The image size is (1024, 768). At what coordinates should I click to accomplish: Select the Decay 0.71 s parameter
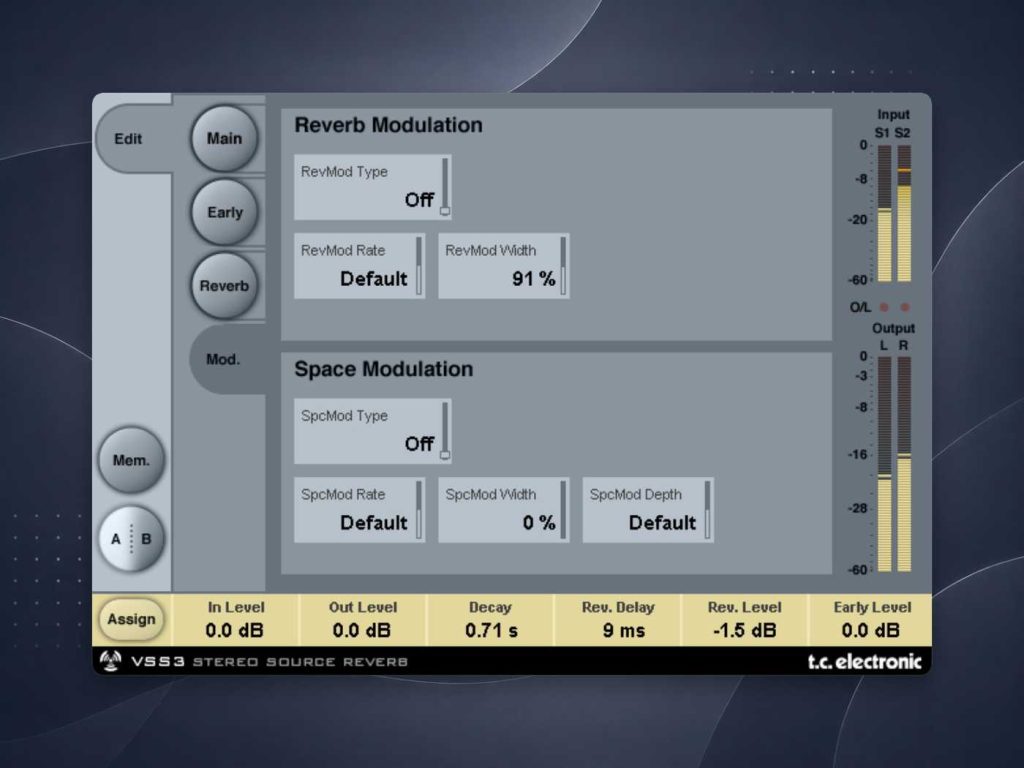(490, 620)
